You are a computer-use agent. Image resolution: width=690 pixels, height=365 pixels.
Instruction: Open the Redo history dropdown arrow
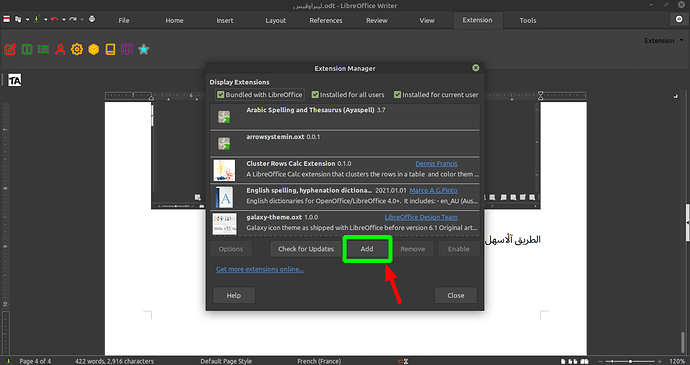point(82,19)
